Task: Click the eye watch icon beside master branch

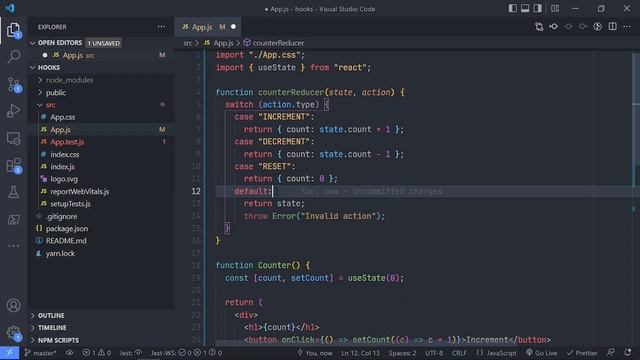Action: [x=69, y=353]
